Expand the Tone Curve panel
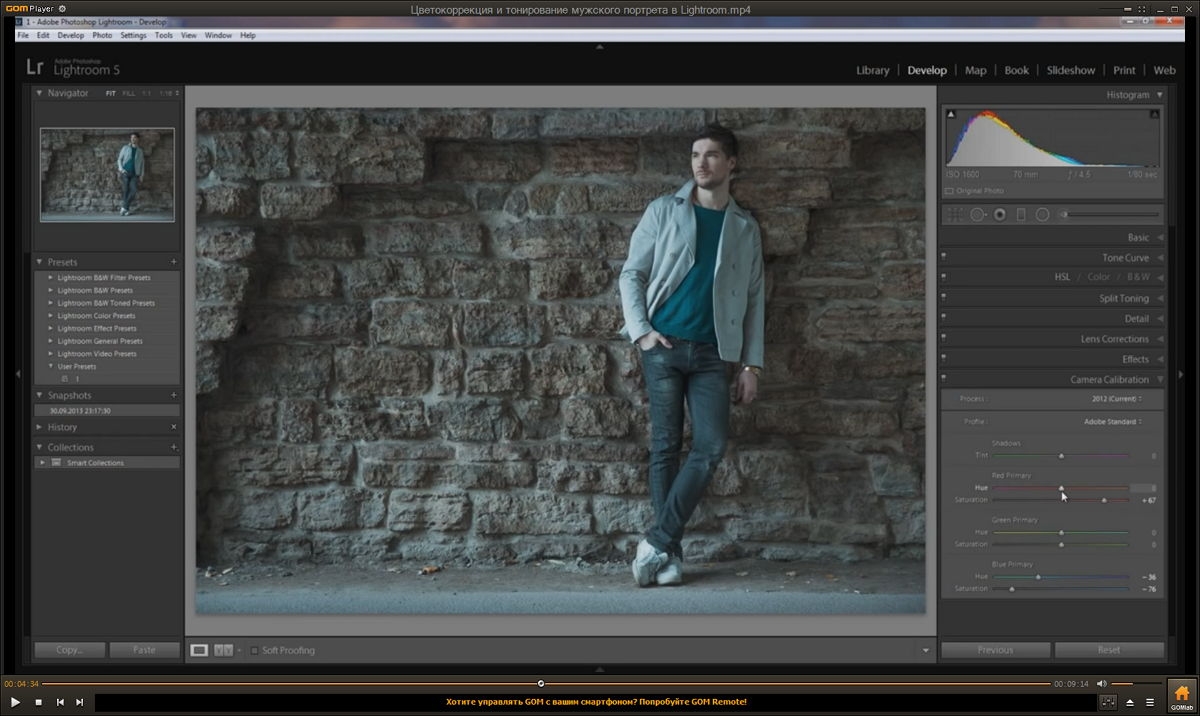Viewport: 1200px width, 716px height. coord(1160,258)
